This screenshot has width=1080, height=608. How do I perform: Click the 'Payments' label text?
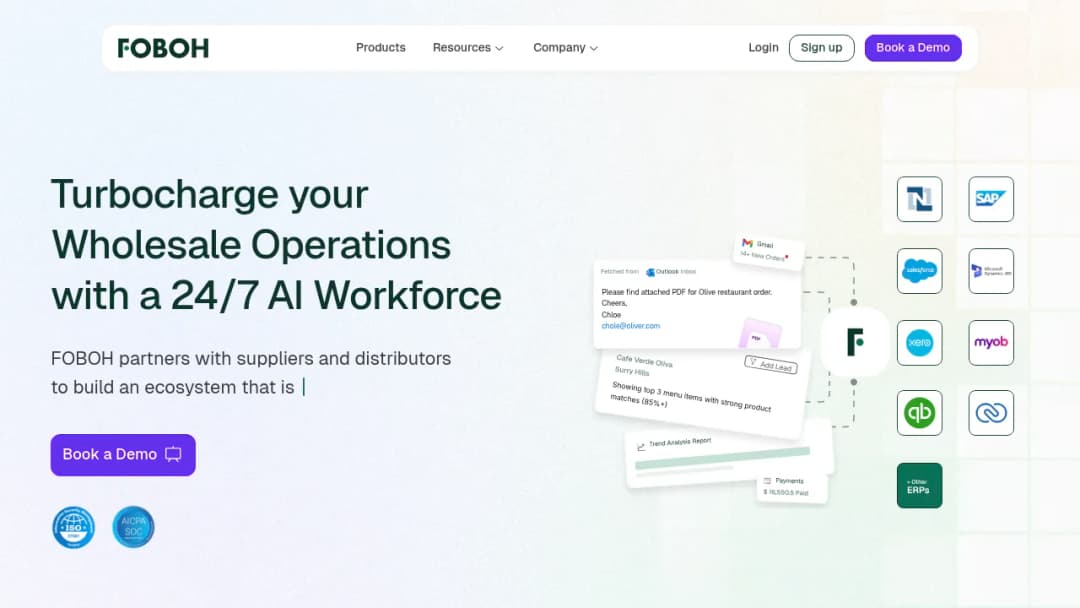(789, 481)
